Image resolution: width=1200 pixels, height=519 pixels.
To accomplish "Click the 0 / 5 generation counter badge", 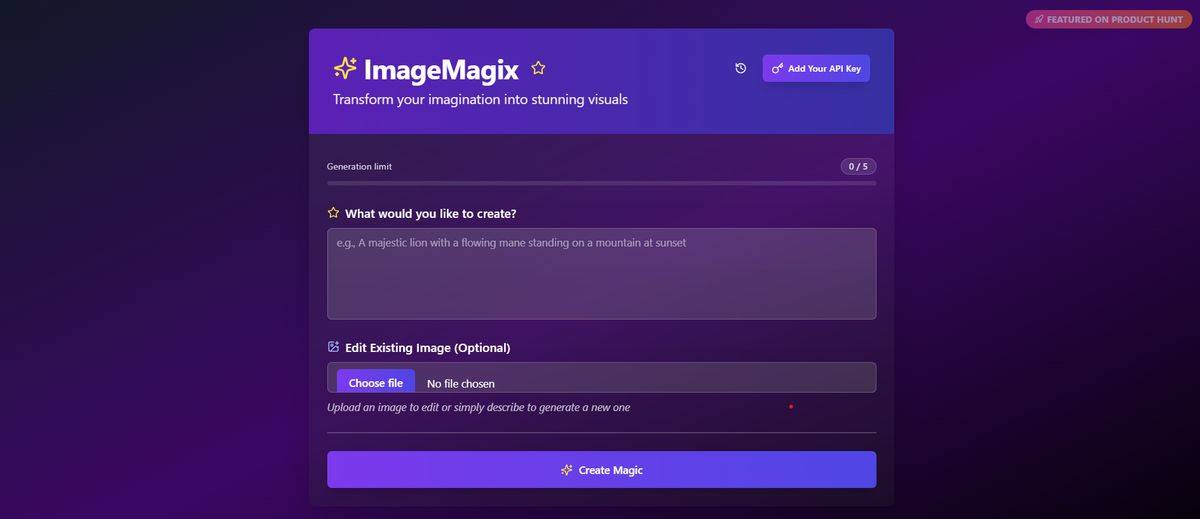I will pos(858,166).
